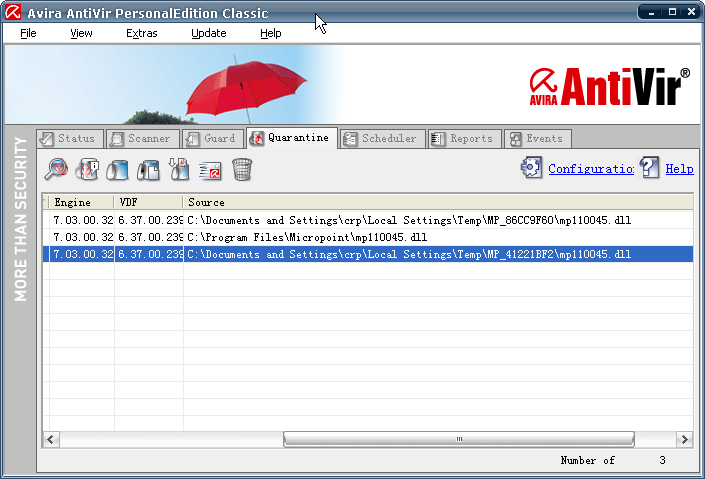Click the AntiVir logo banner
Screen dimensions: 705x479
[x=609, y=87]
